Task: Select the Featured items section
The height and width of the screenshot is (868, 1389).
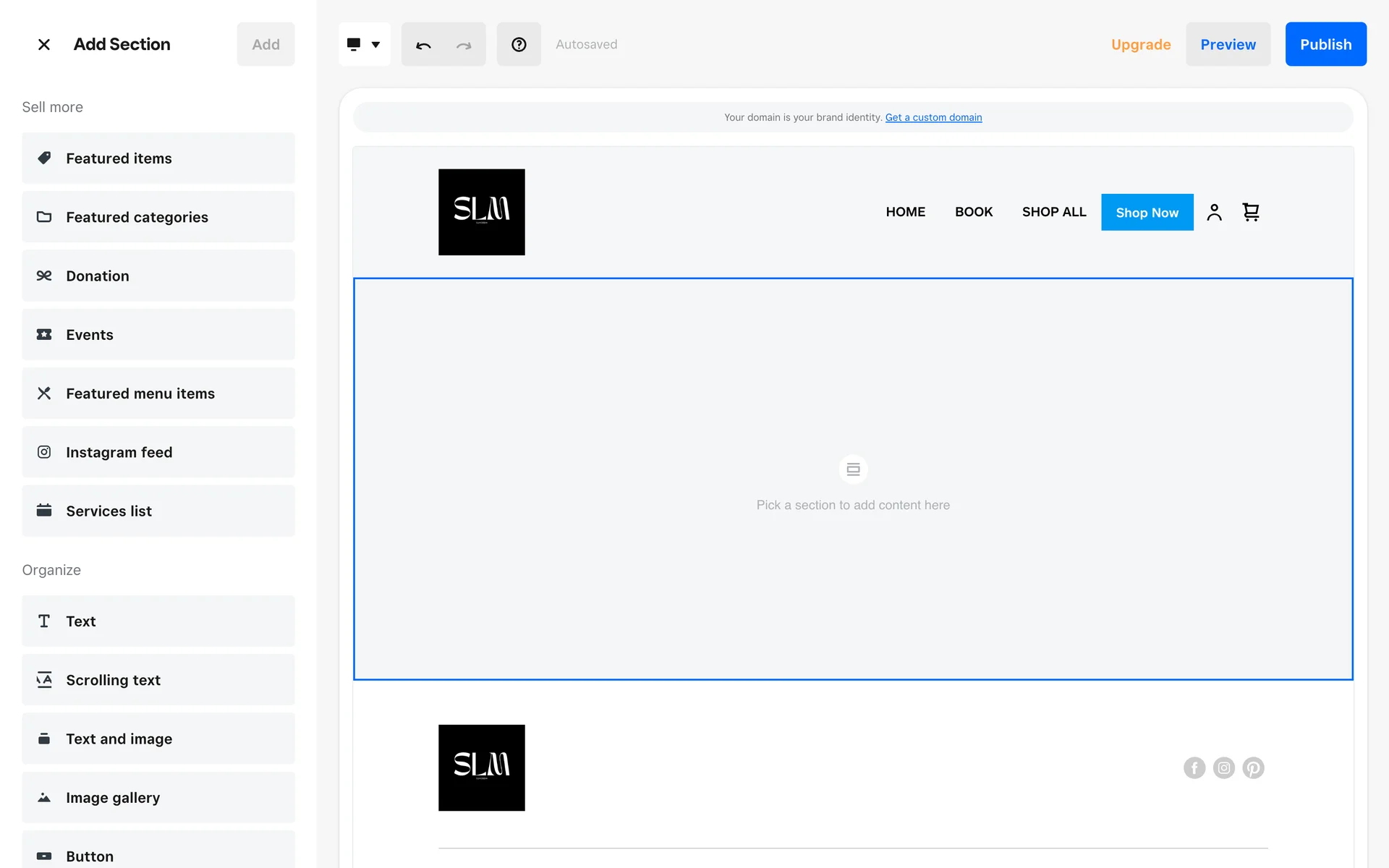Action: coord(158,158)
